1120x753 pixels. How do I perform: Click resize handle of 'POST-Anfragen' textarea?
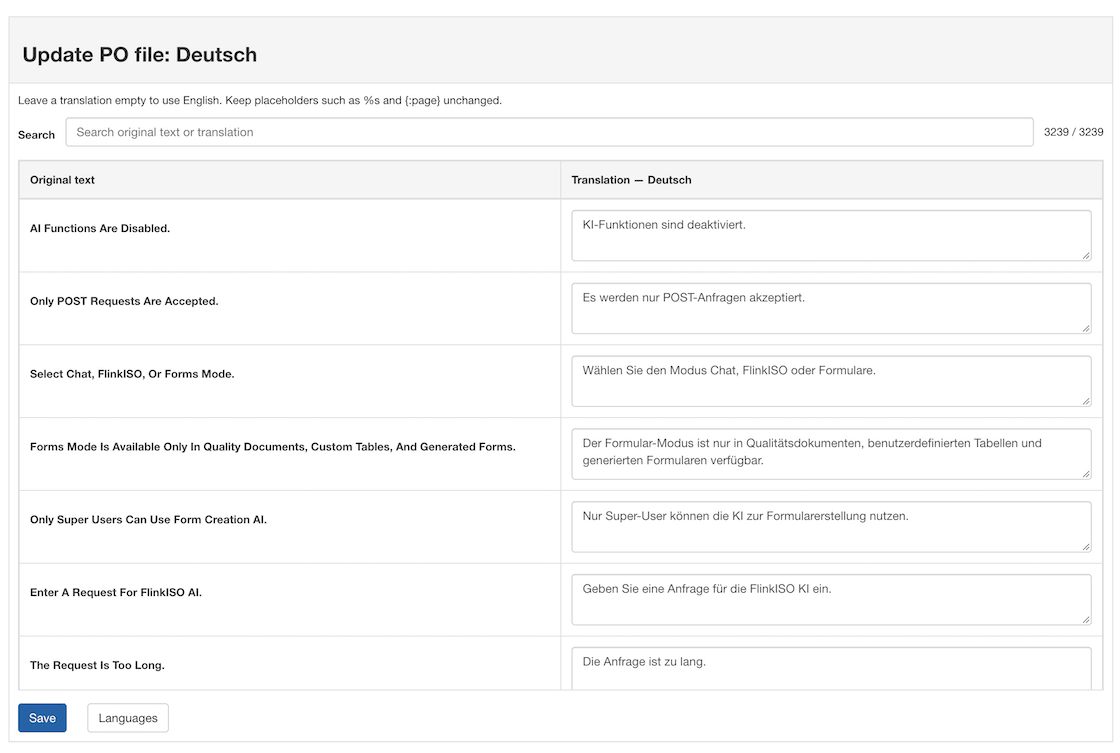coord(1086,329)
